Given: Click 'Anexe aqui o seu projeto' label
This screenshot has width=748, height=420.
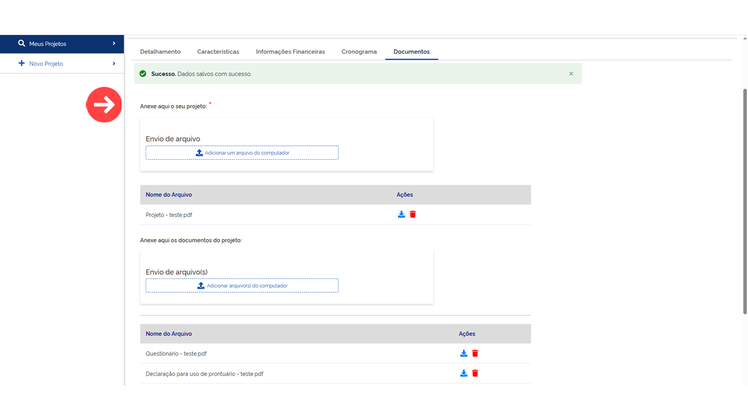Looking at the screenshot, I should click(173, 106).
